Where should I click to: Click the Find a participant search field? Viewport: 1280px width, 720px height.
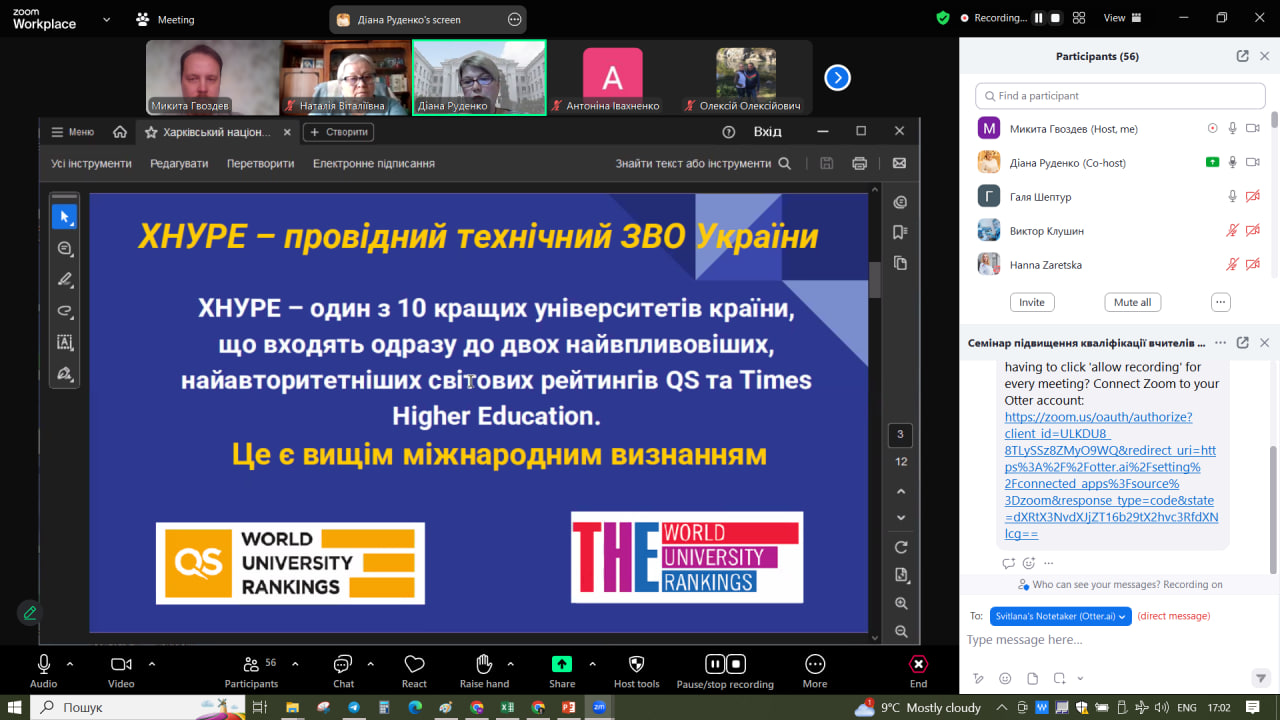tap(1120, 96)
